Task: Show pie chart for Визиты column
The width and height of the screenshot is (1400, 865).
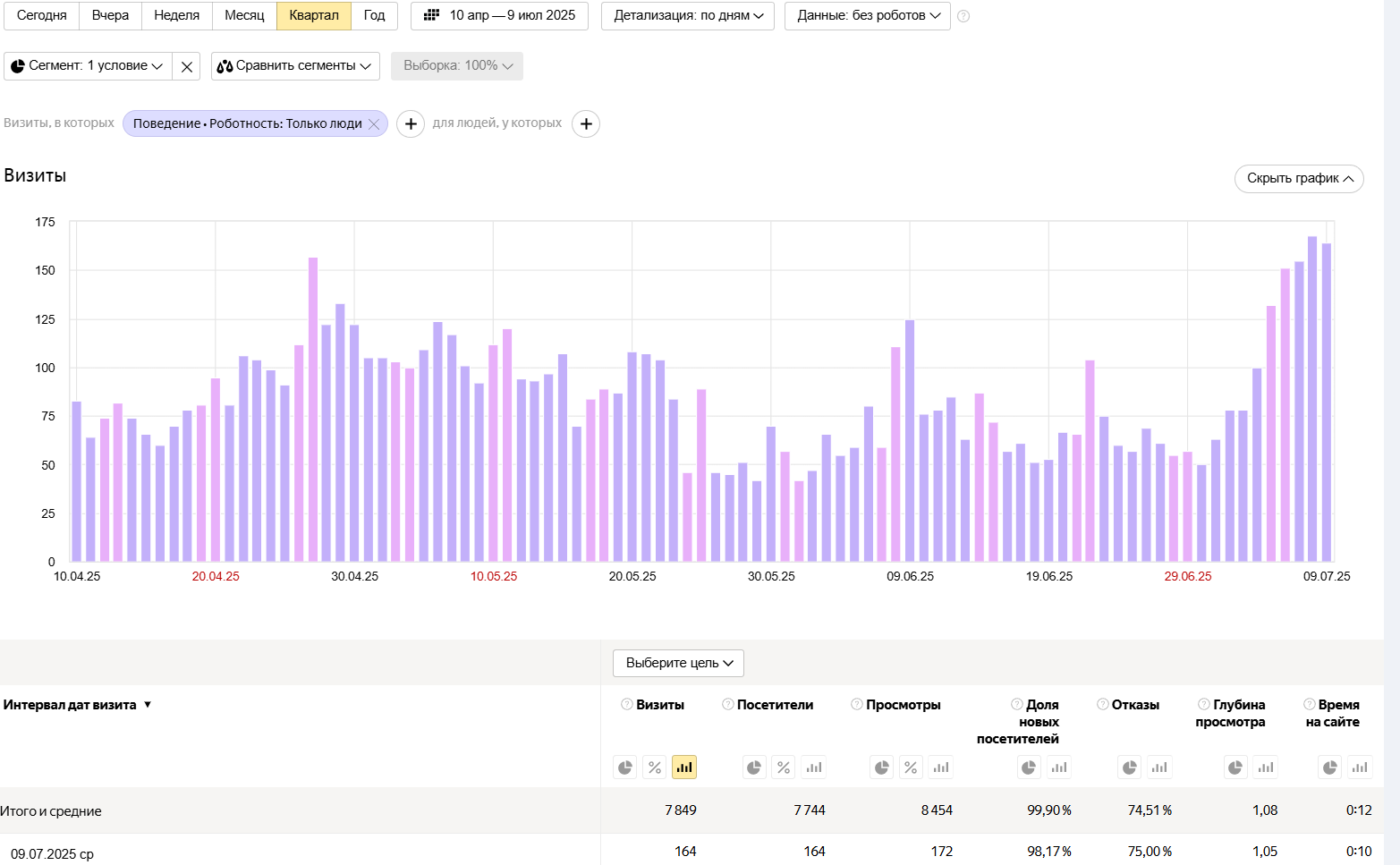Action: click(x=625, y=767)
